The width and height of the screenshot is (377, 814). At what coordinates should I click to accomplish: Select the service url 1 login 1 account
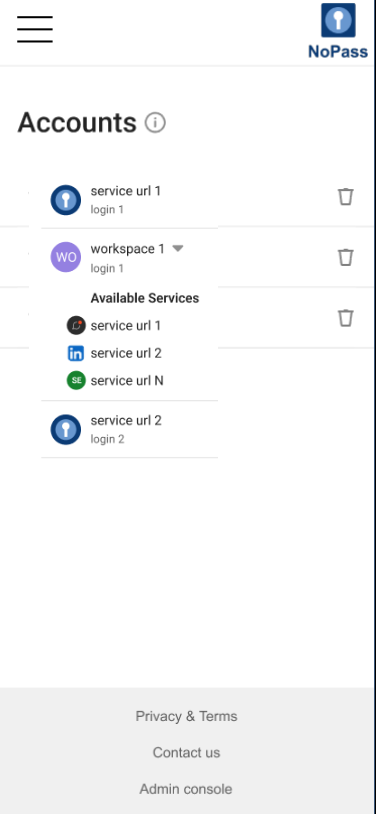(x=129, y=200)
